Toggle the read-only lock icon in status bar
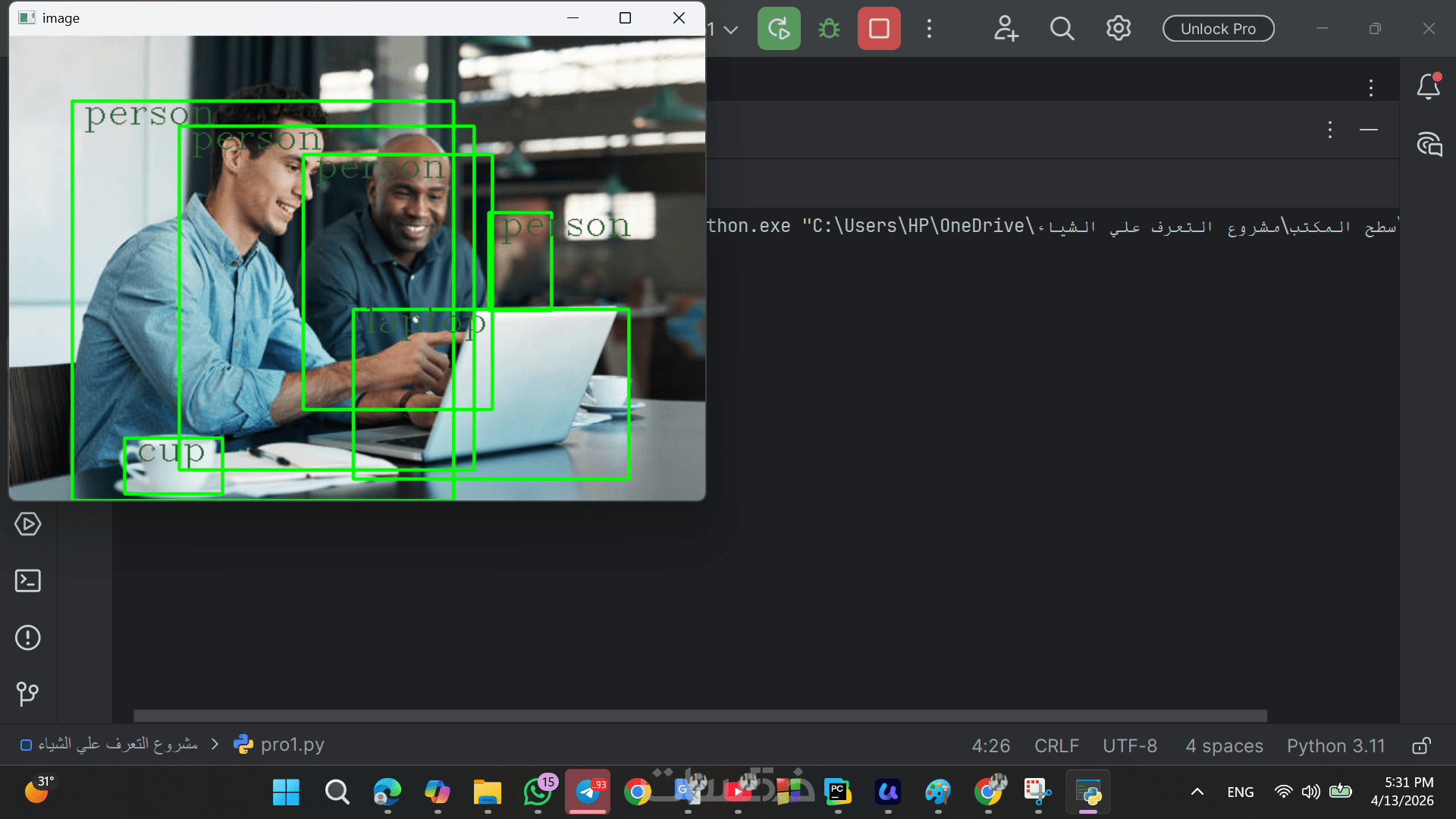This screenshot has height=819, width=1456. [1421, 746]
